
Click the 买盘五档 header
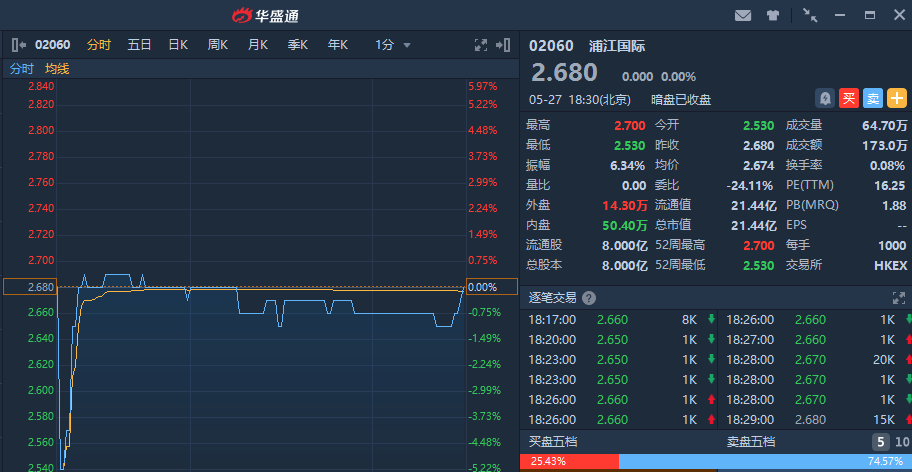[553, 442]
